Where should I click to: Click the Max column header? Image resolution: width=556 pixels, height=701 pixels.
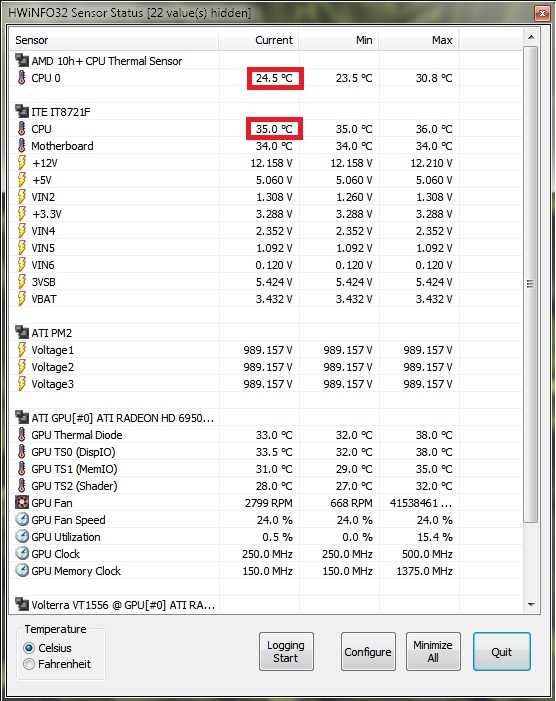pos(419,40)
